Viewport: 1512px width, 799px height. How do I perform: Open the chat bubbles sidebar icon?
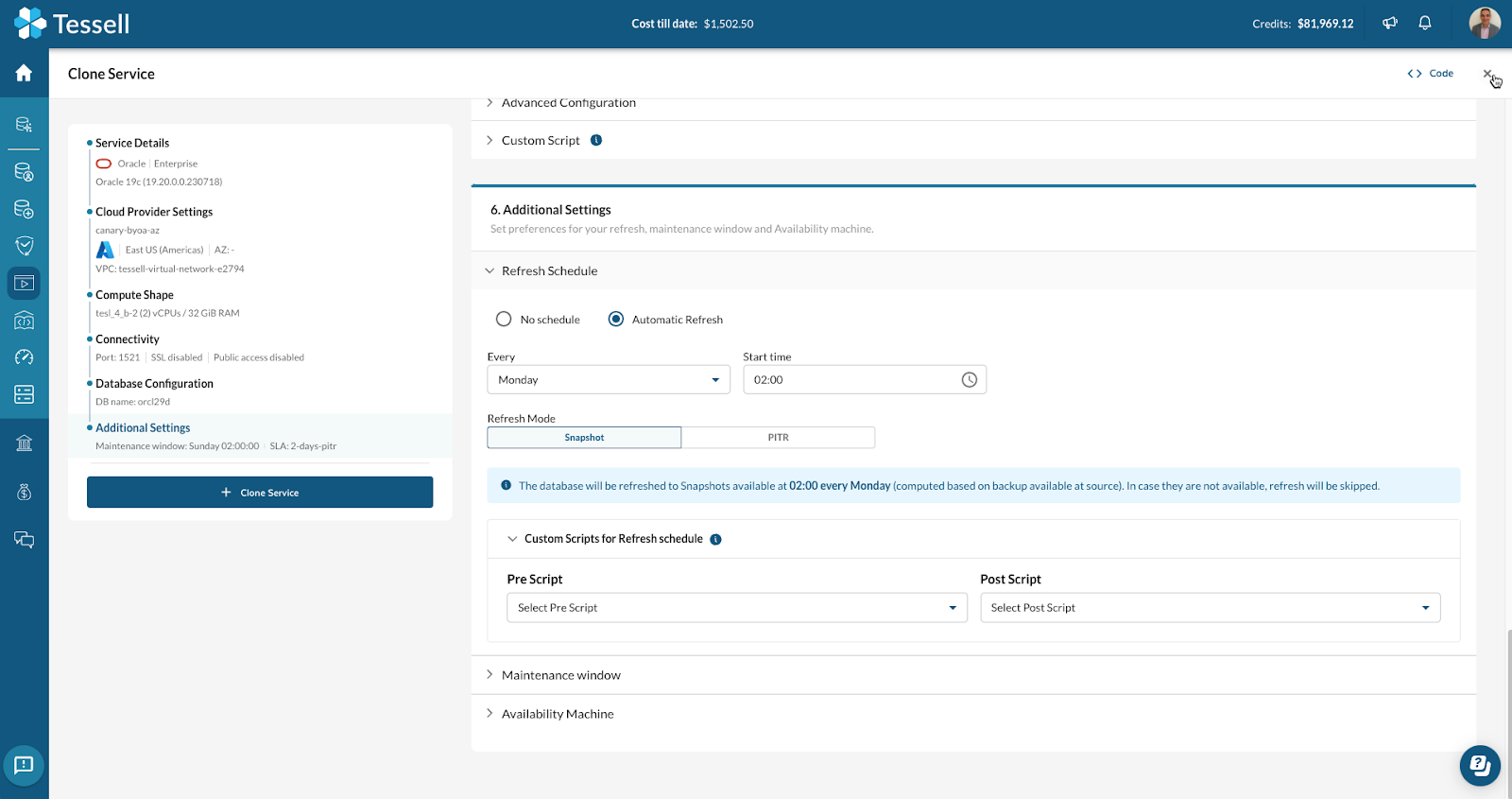[x=24, y=540]
